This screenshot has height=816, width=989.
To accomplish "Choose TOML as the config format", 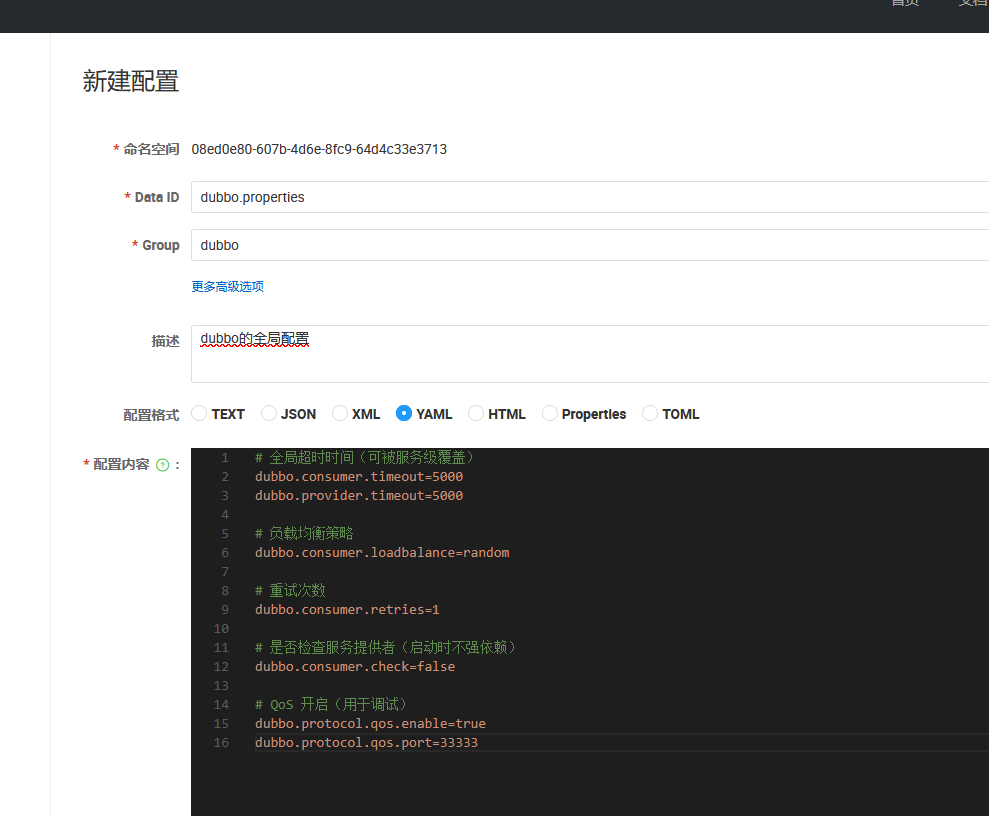I will click(x=650, y=413).
